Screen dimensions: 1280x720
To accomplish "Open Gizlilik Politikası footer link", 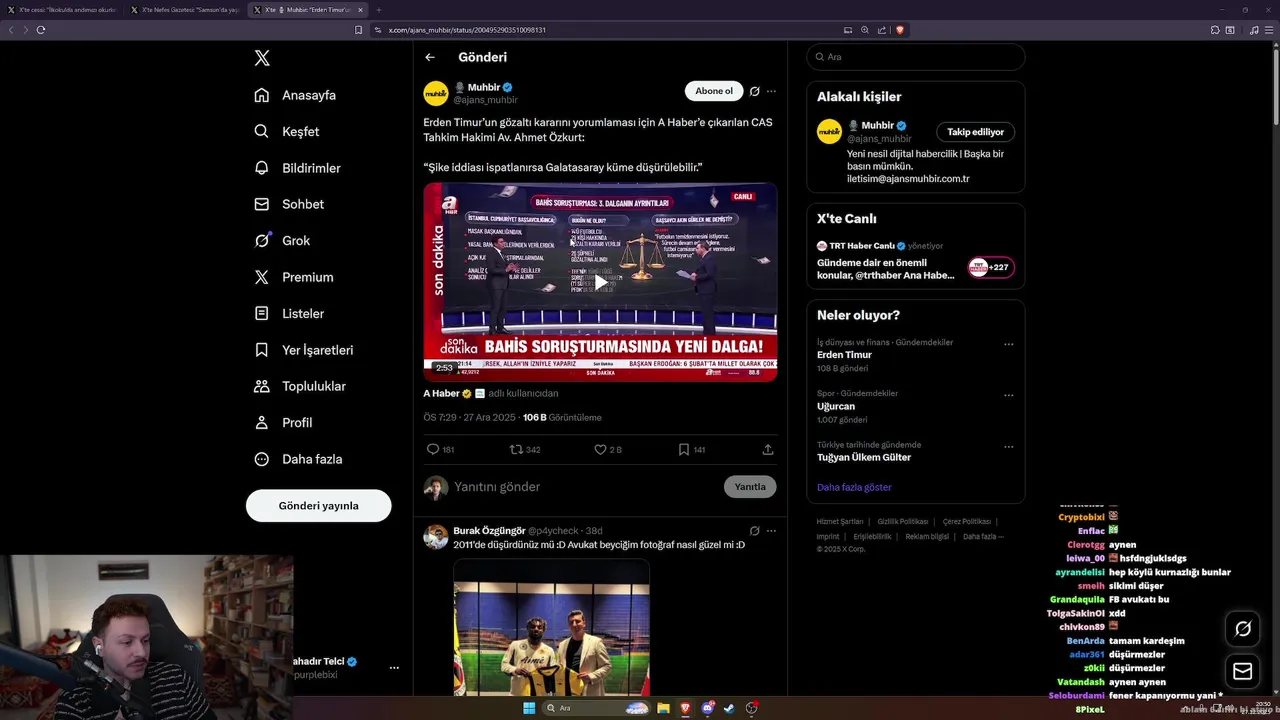I will point(903,522).
